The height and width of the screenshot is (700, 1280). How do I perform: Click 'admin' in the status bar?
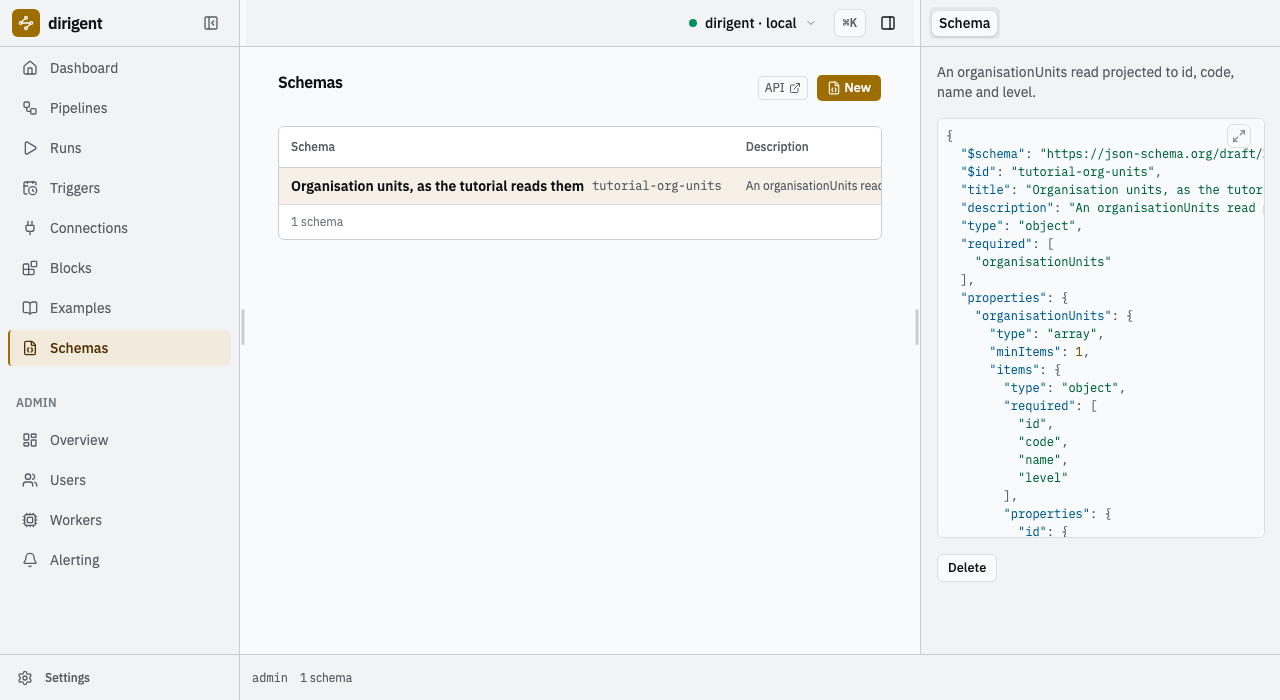(x=270, y=678)
